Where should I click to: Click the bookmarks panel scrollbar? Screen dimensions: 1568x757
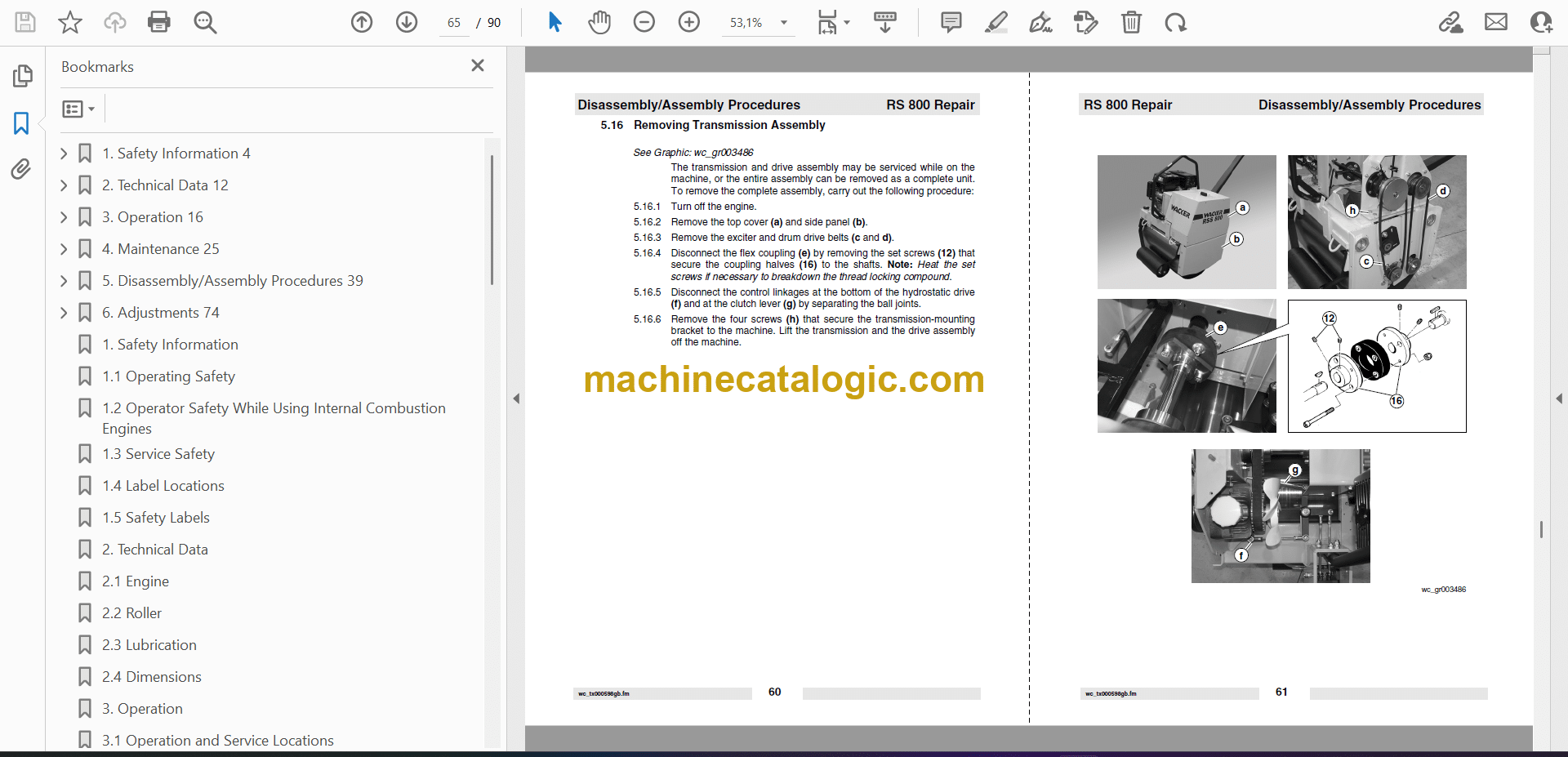coord(492,220)
